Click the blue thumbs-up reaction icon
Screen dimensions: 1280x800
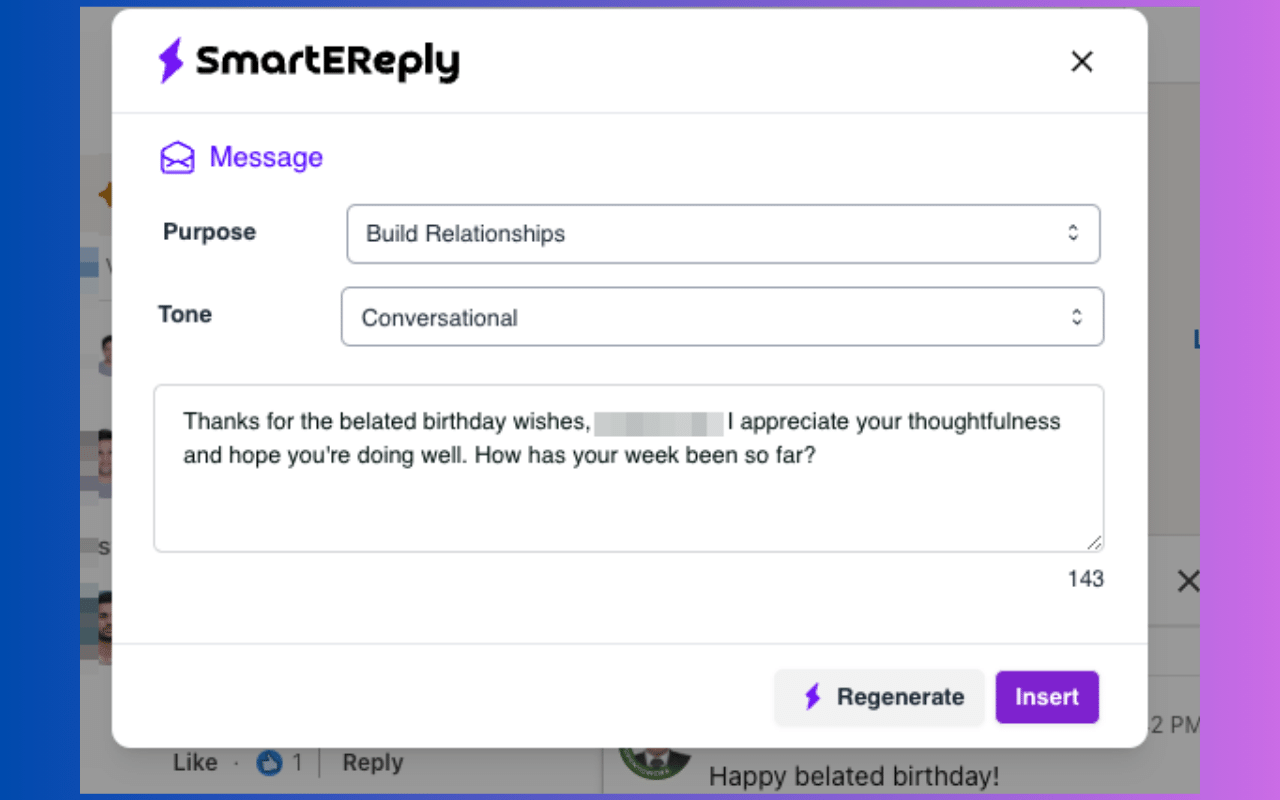[269, 763]
